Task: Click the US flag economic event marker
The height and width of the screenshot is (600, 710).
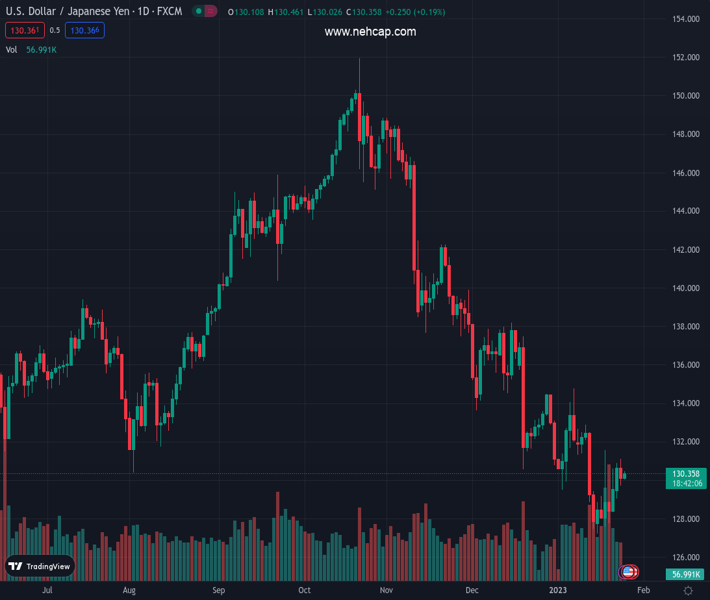Action: tap(629, 572)
